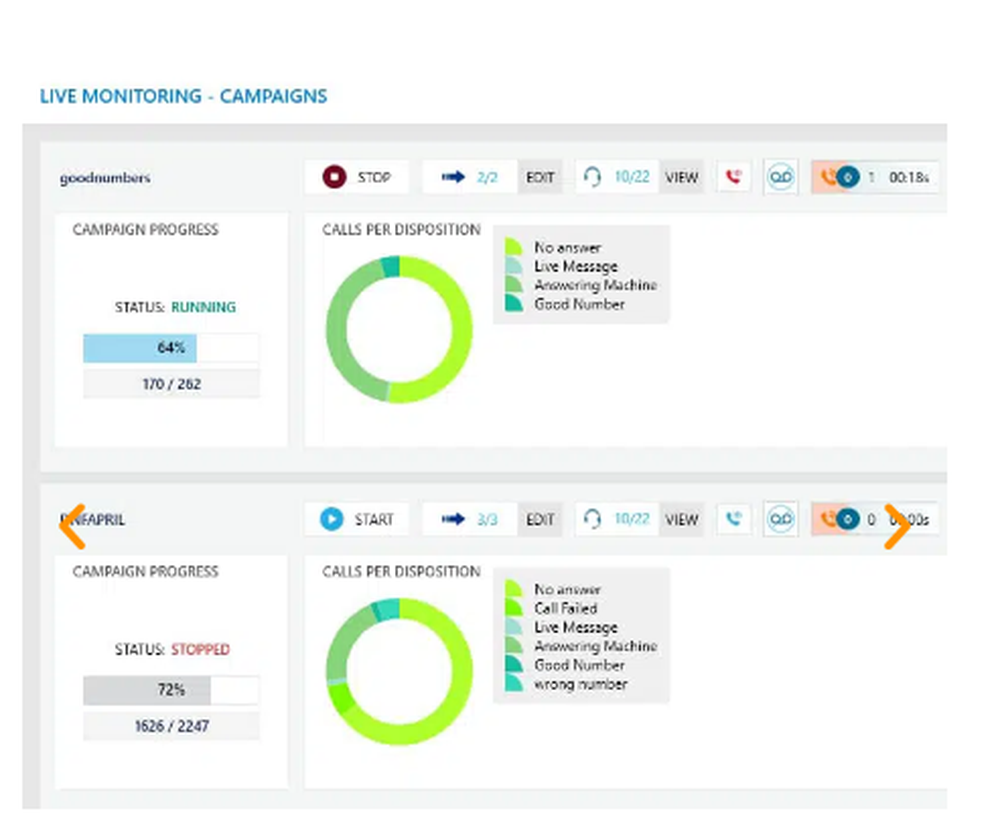The height and width of the screenshot is (817, 1000).
Task: Select VIEW agents for goodnumbers
Action: tap(681, 177)
